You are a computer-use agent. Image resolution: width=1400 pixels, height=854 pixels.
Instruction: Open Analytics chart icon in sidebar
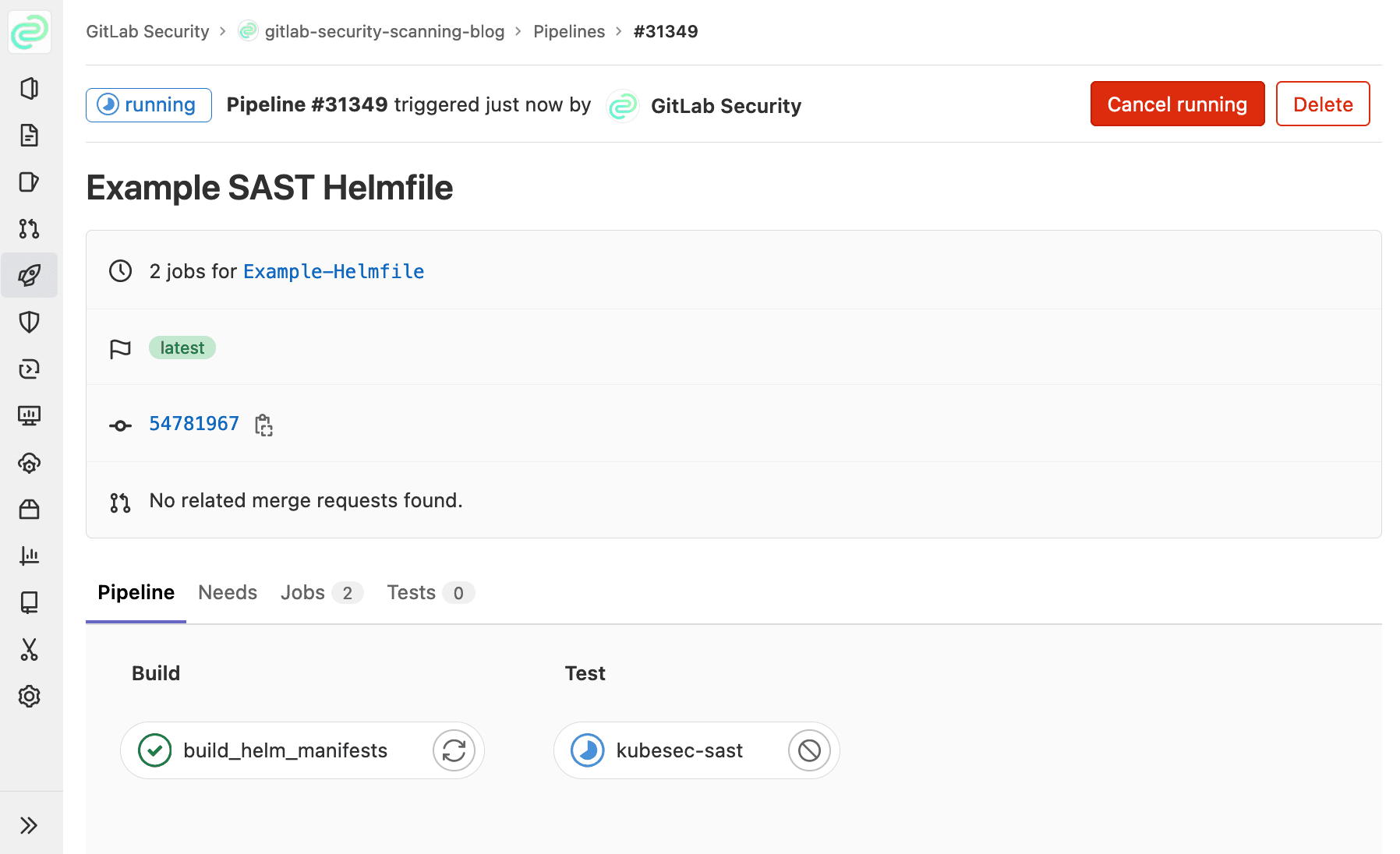coord(29,556)
